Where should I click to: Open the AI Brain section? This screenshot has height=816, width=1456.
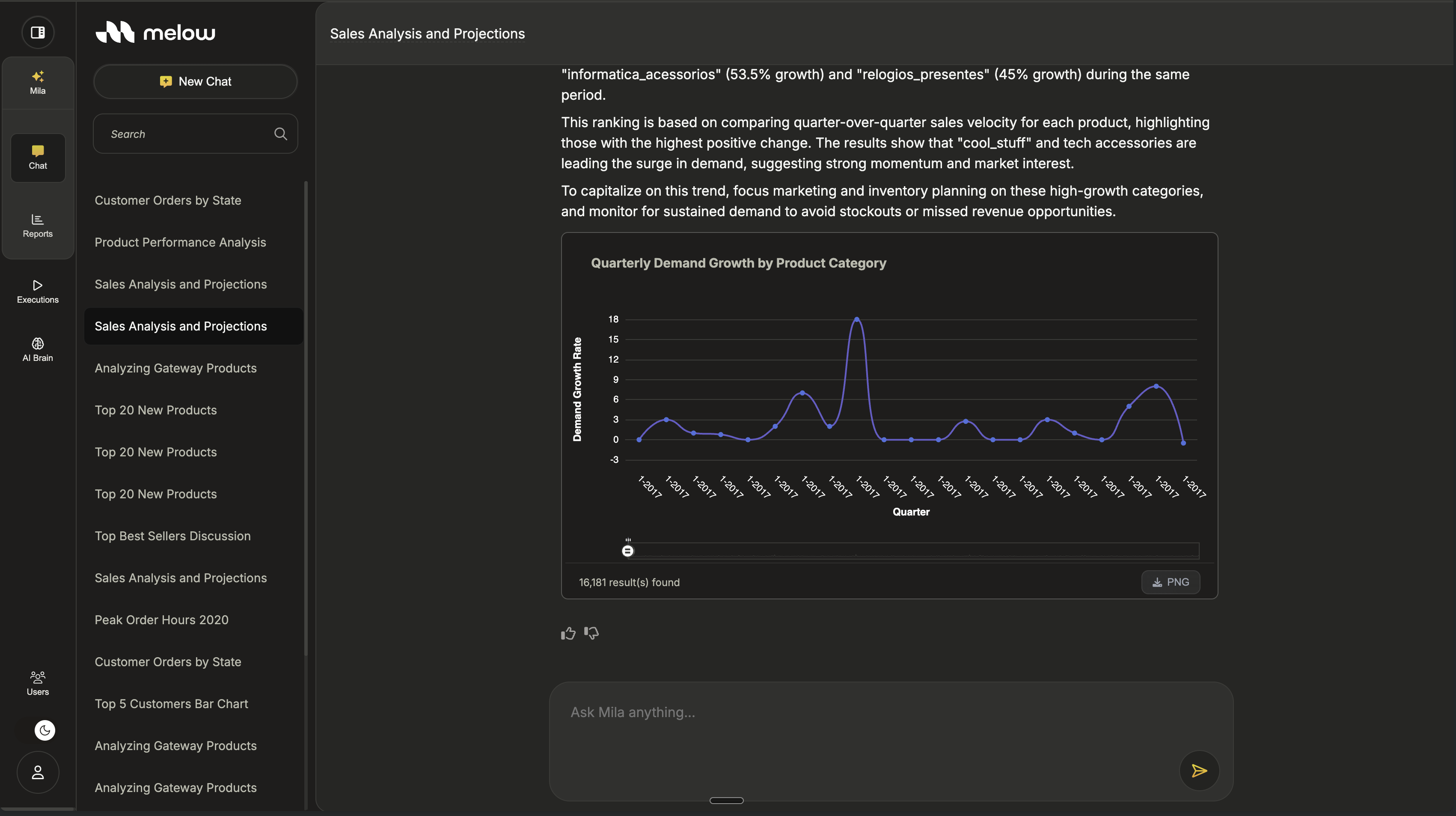click(38, 349)
